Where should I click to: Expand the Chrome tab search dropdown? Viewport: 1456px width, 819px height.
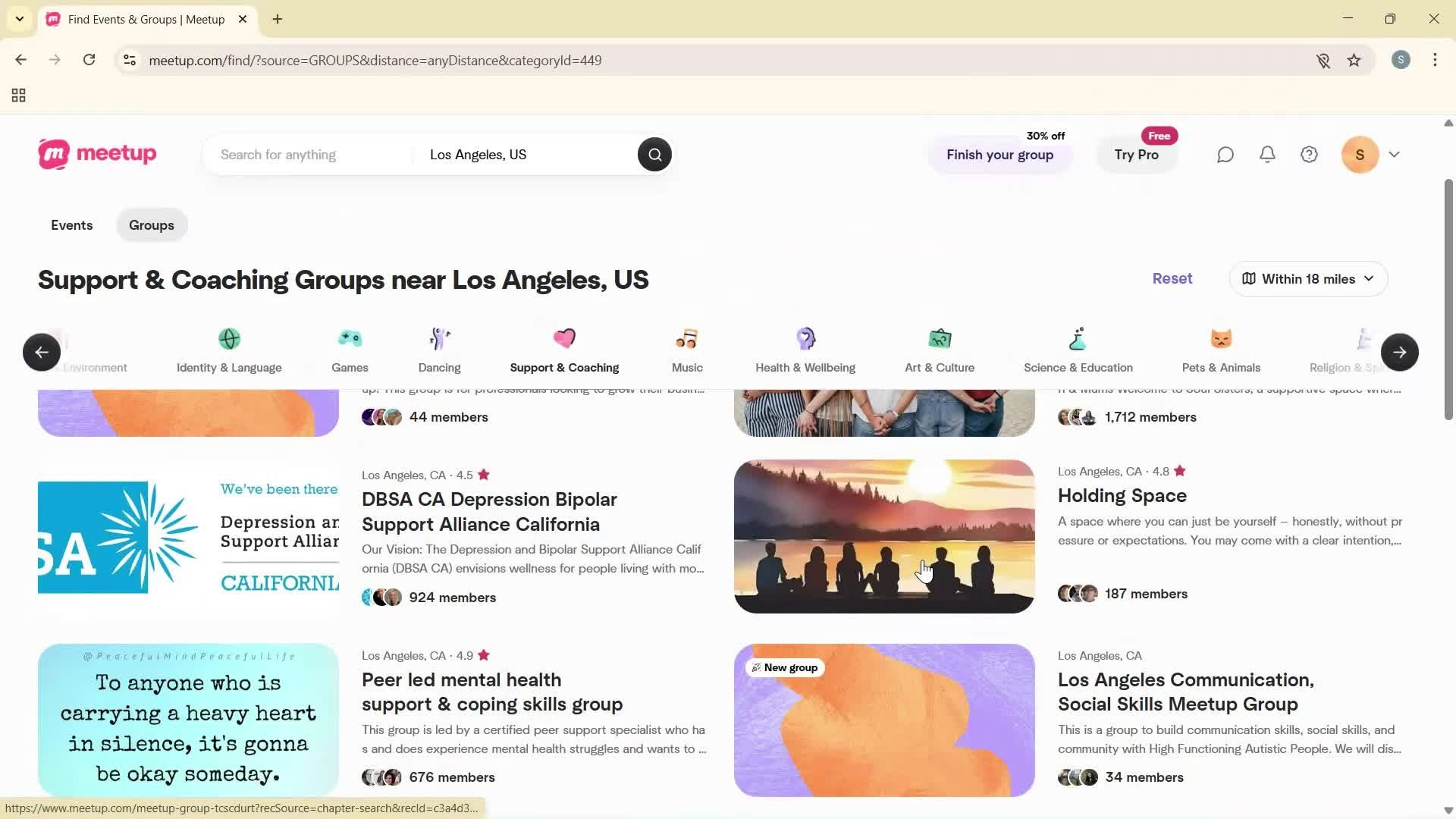click(x=20, y=19)
